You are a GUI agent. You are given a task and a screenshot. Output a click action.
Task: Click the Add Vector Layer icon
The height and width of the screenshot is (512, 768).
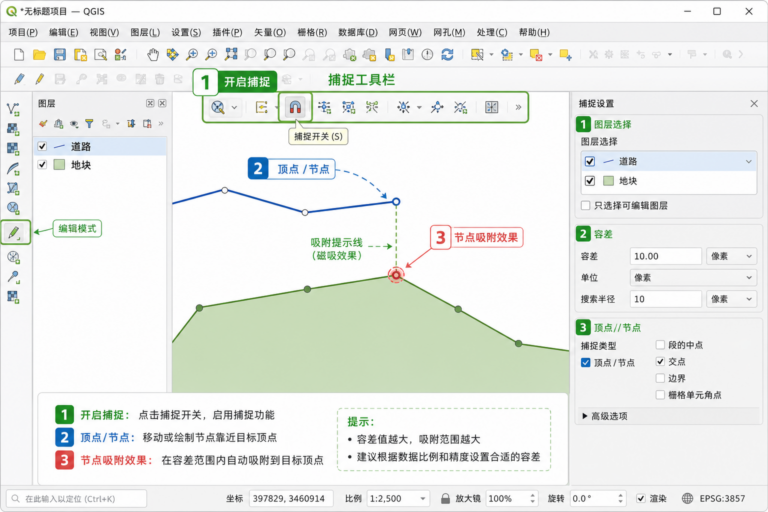coord(13,109)
